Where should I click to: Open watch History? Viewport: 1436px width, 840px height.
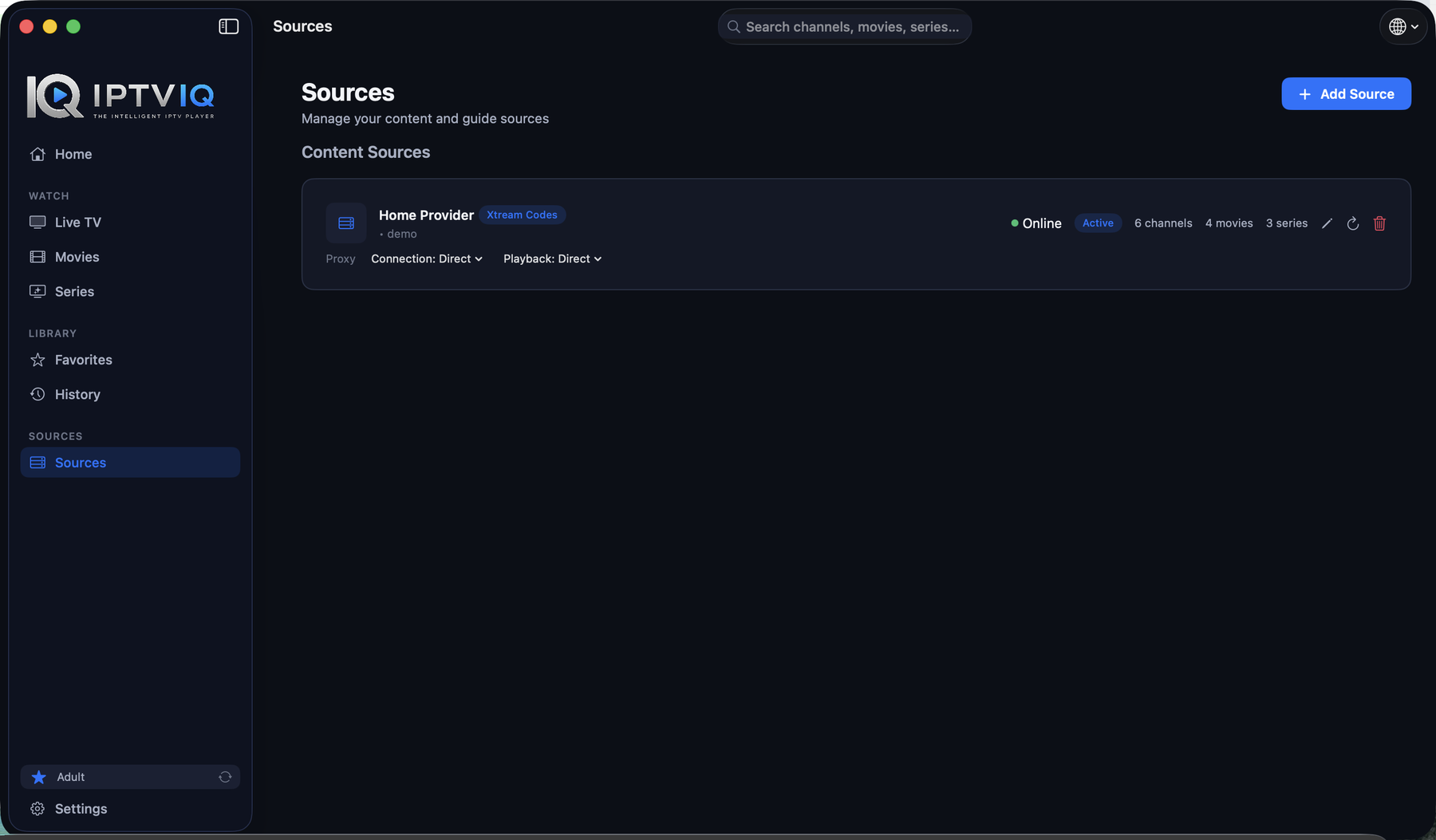pyautogui.click(x=130, y=394)
